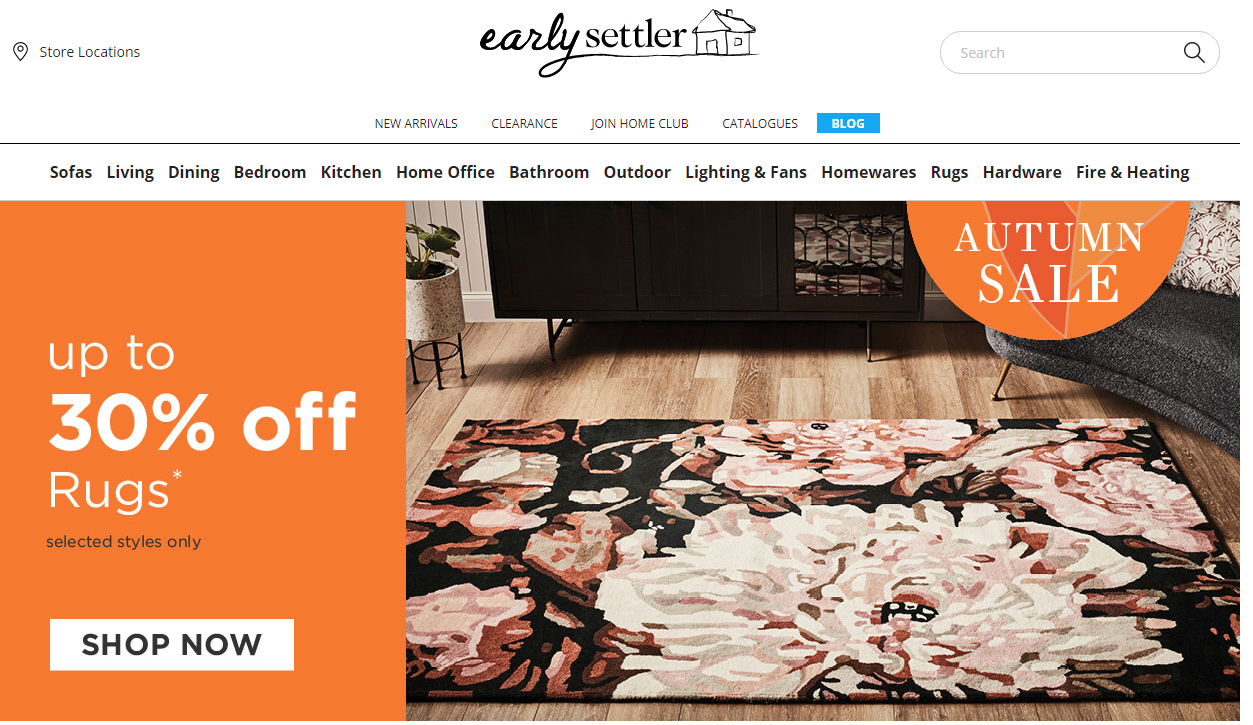Viewport: 1253px width, 725px height.
Task: Open the Bedroom category
Action: click(270, 172)
